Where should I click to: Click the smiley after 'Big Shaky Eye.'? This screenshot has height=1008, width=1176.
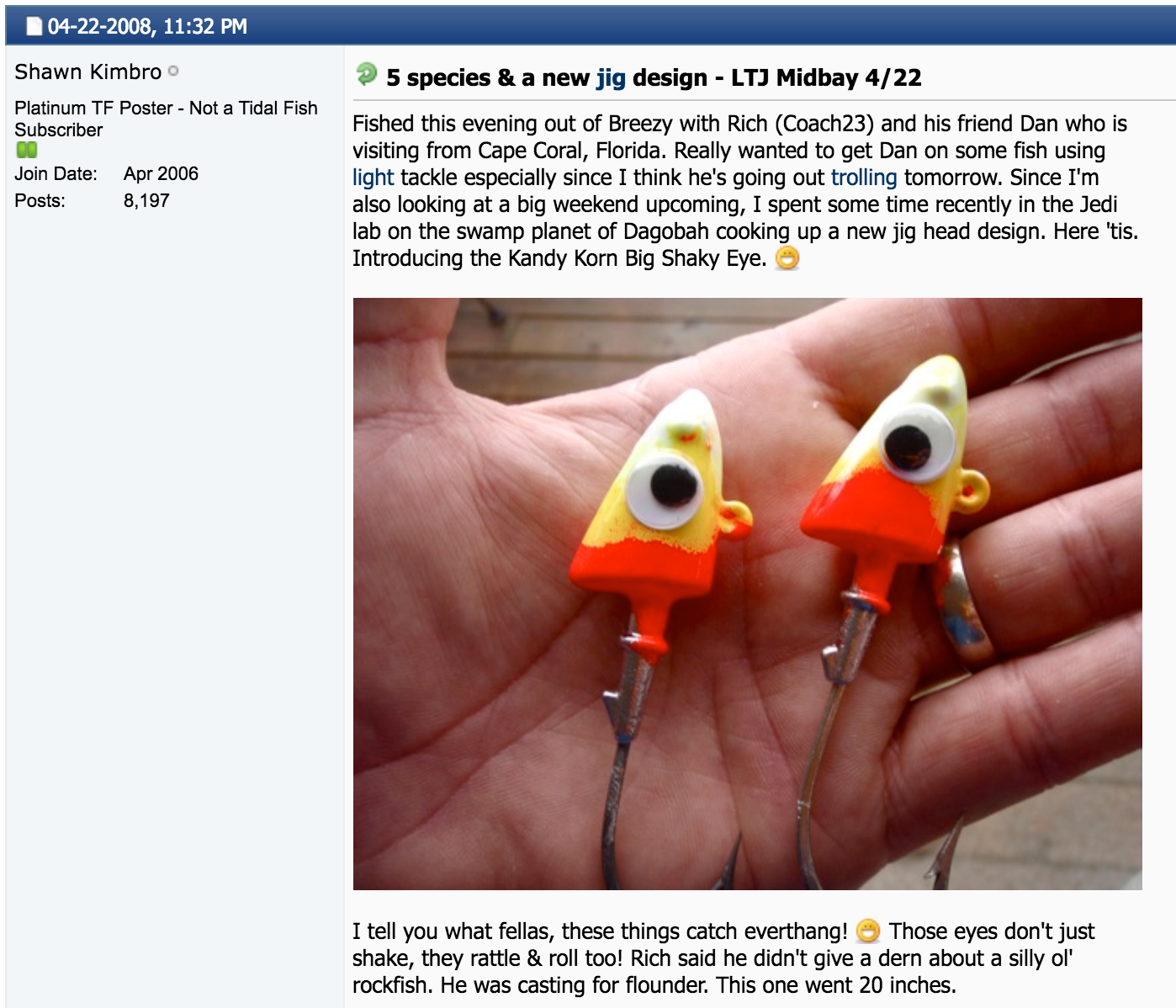[787, 257]
